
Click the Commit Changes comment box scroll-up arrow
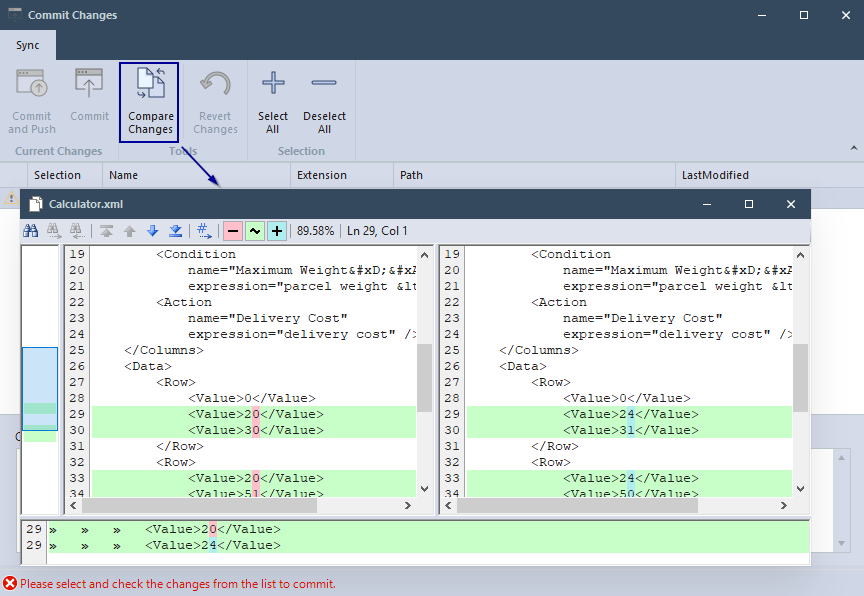point(841,458)
